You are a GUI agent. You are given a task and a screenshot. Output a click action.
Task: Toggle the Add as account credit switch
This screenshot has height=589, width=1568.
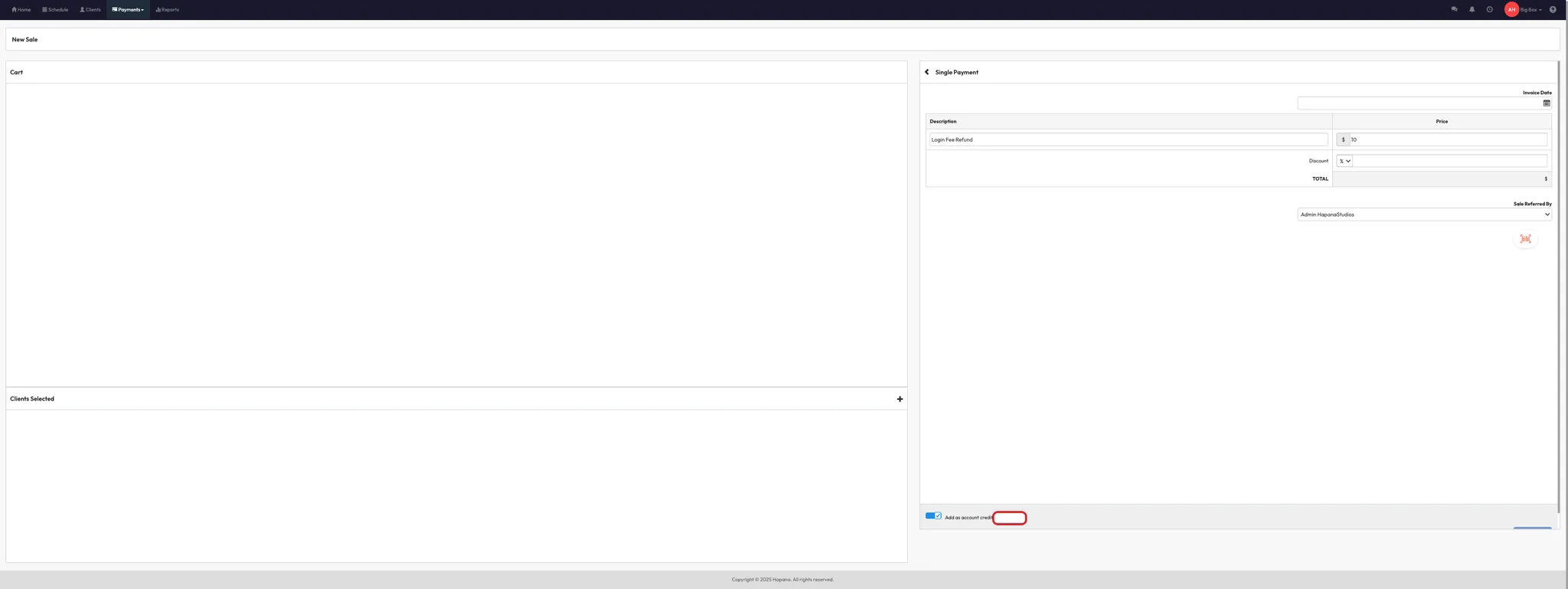[x=933, y=516]
